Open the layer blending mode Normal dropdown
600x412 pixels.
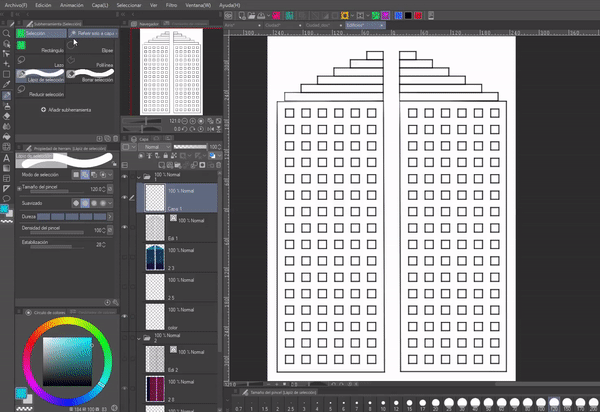154,146
